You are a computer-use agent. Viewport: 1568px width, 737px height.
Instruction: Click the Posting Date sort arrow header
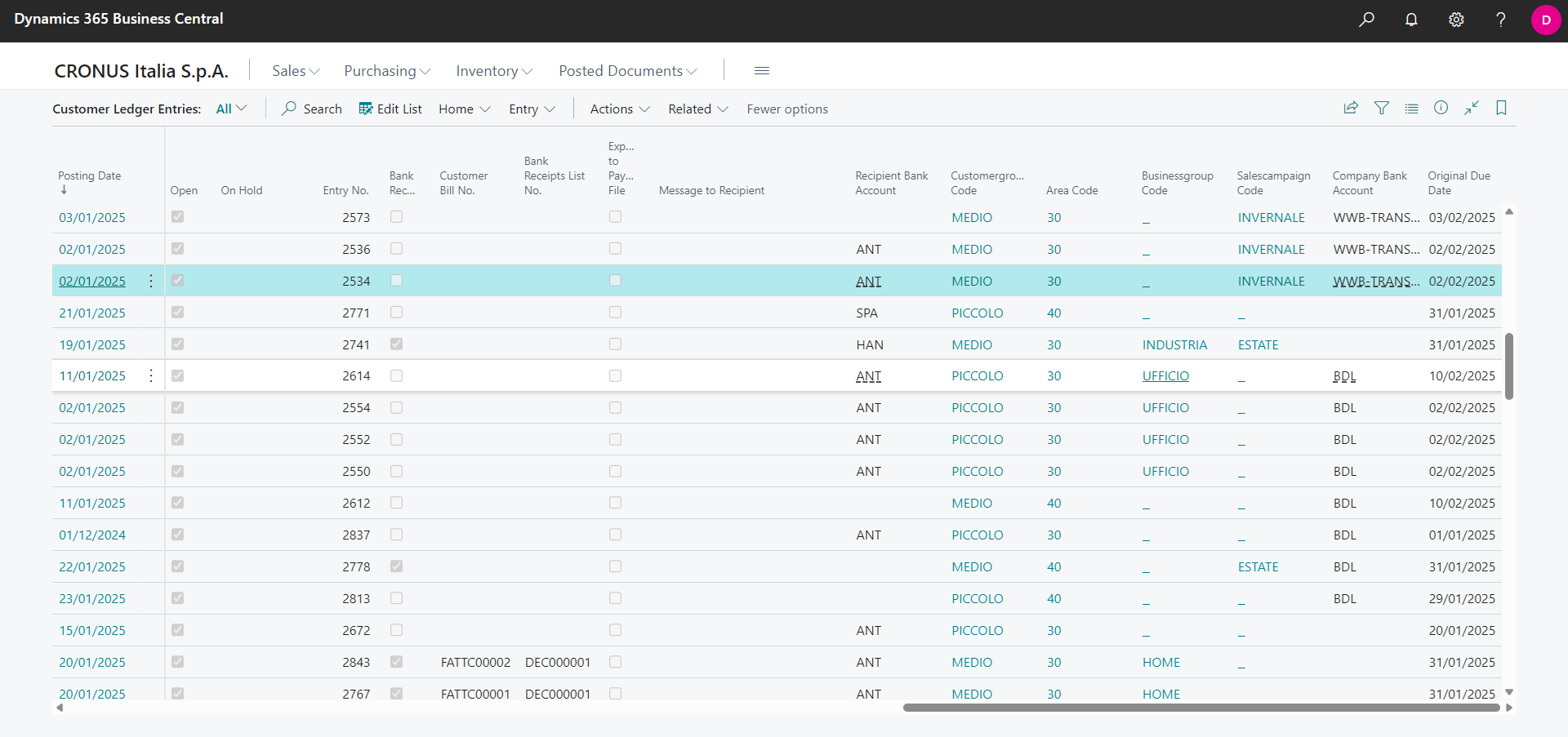[64, 190]
